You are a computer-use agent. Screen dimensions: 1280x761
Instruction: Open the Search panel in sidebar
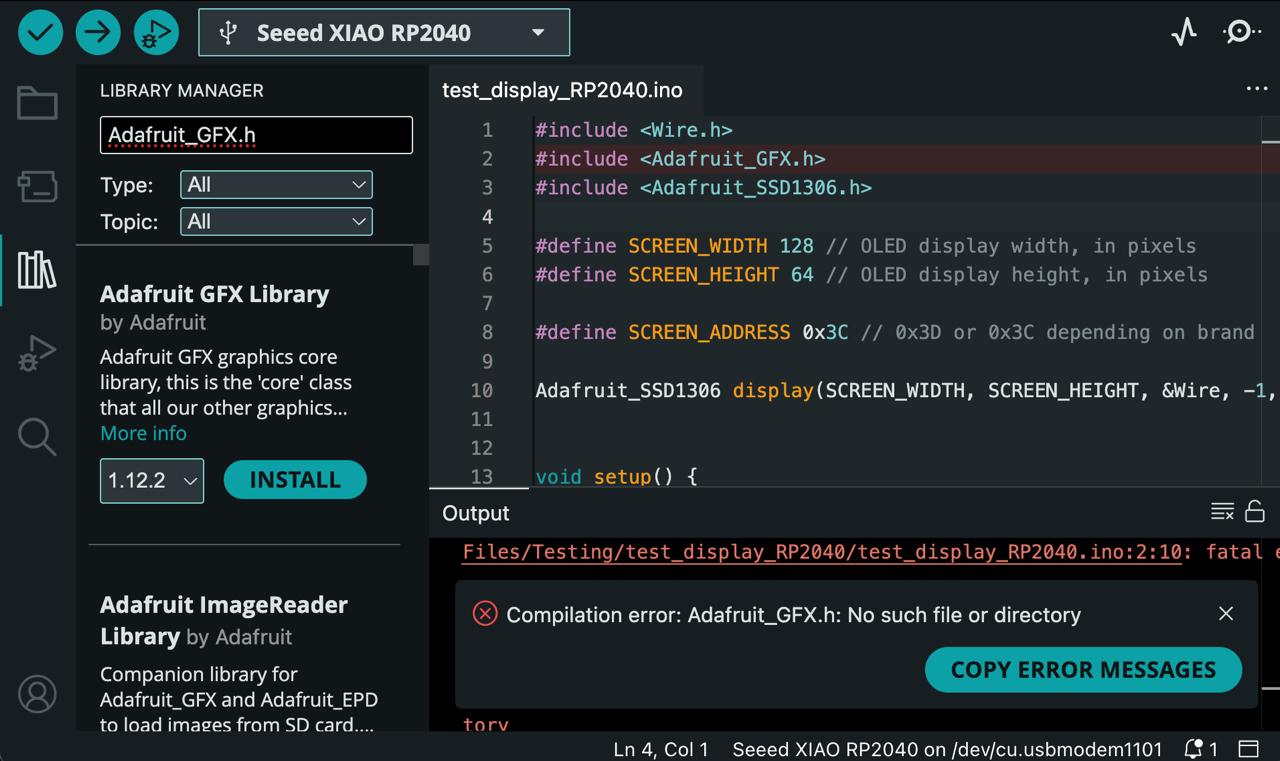pyautogui.click(x=37, y=437)
